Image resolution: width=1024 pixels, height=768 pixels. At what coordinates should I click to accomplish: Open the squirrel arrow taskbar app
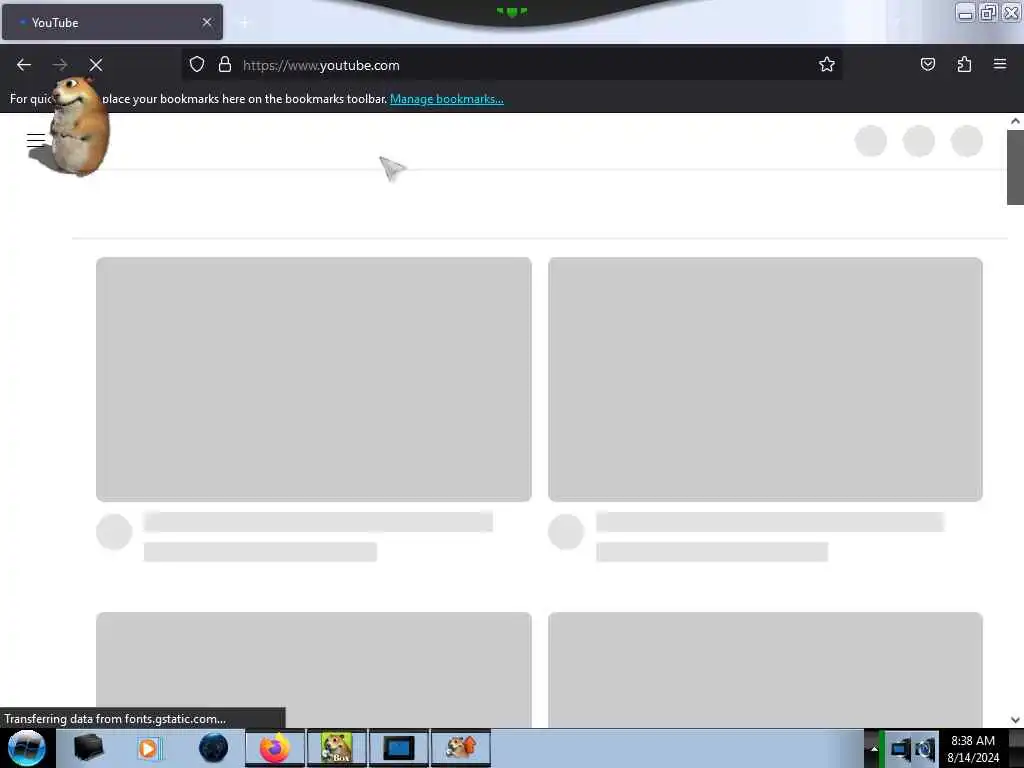[x=460, y=748]
